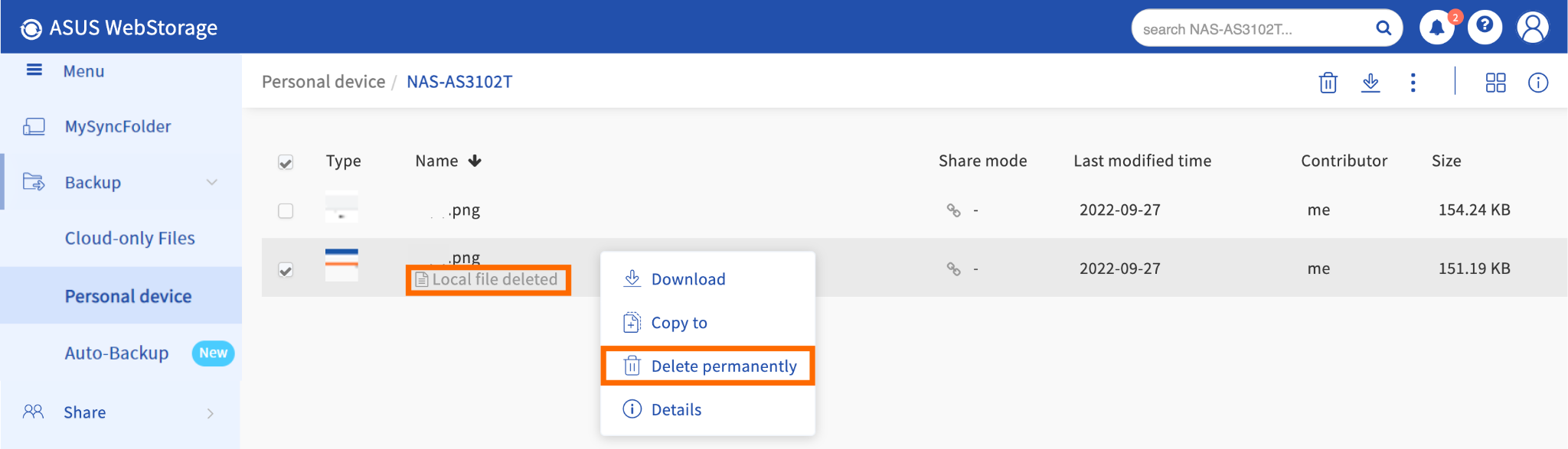Switch to grid view icon

1495,83
